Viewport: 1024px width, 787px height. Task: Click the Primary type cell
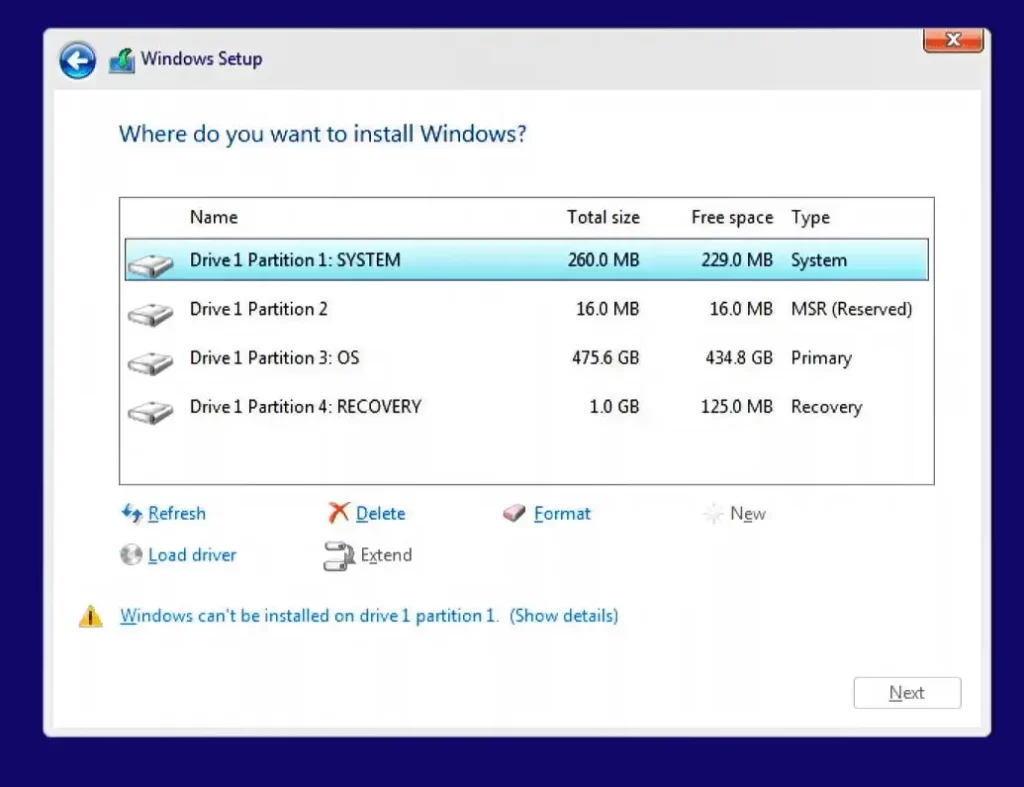822,359
